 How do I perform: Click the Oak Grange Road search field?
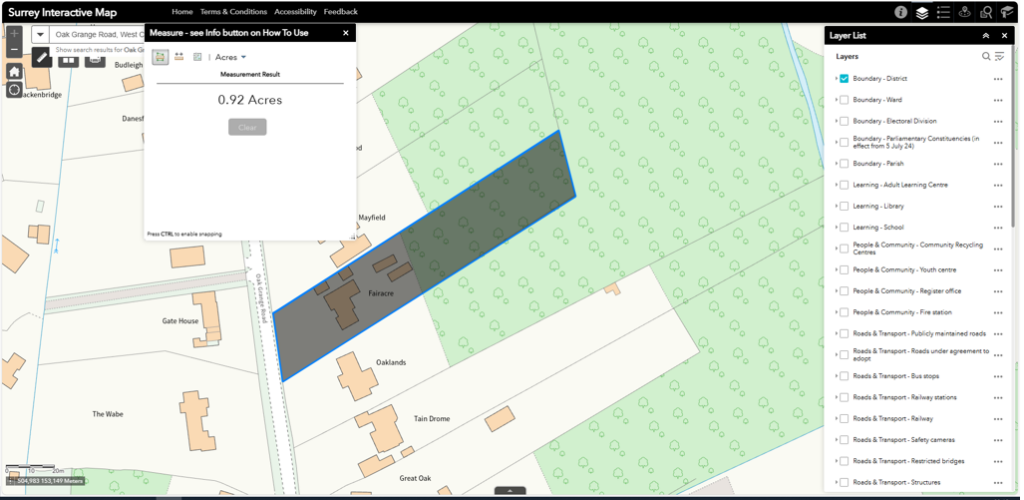point(98,34)
